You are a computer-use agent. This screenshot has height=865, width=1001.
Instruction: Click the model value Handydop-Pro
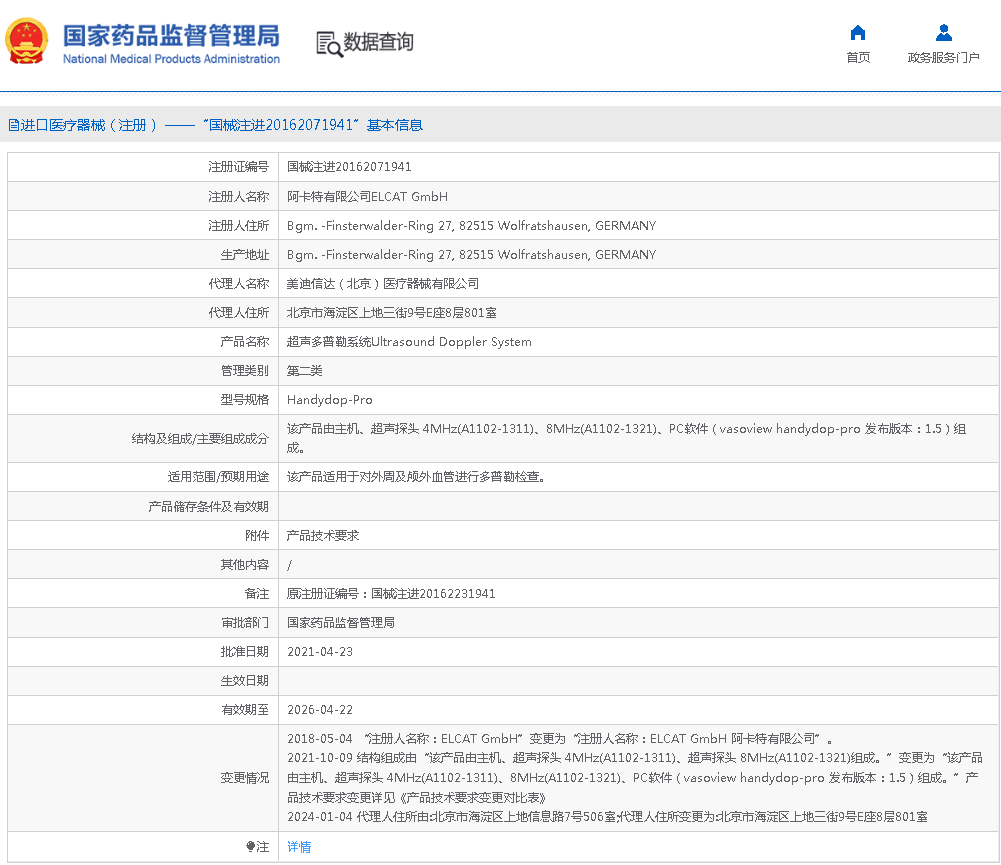(x=329, y=400)
